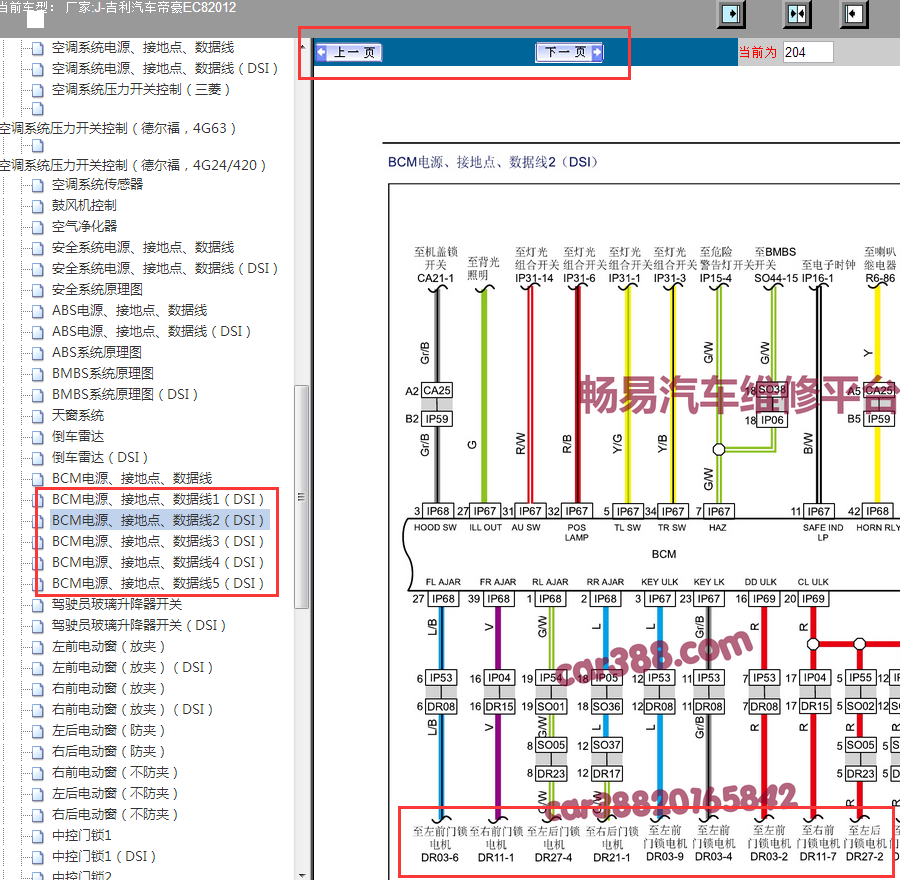900x880 pixels.
Task: Edit the current page number field showing 204
Action: (x=808, y=52)
